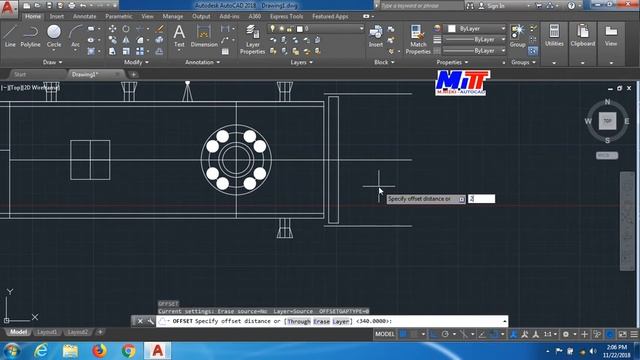Click the Rotate tool icon
This screenshot has height=360, width=640.
[126, 29]
